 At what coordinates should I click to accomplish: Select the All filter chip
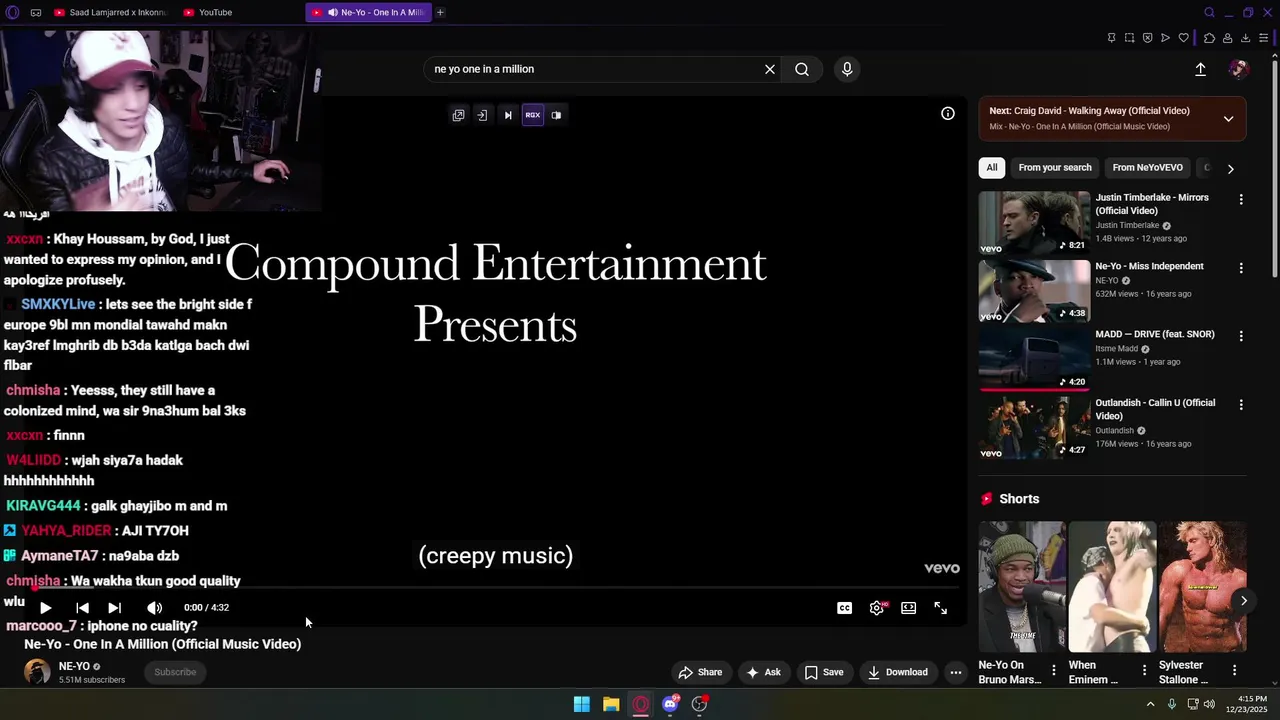coord(991,168)
